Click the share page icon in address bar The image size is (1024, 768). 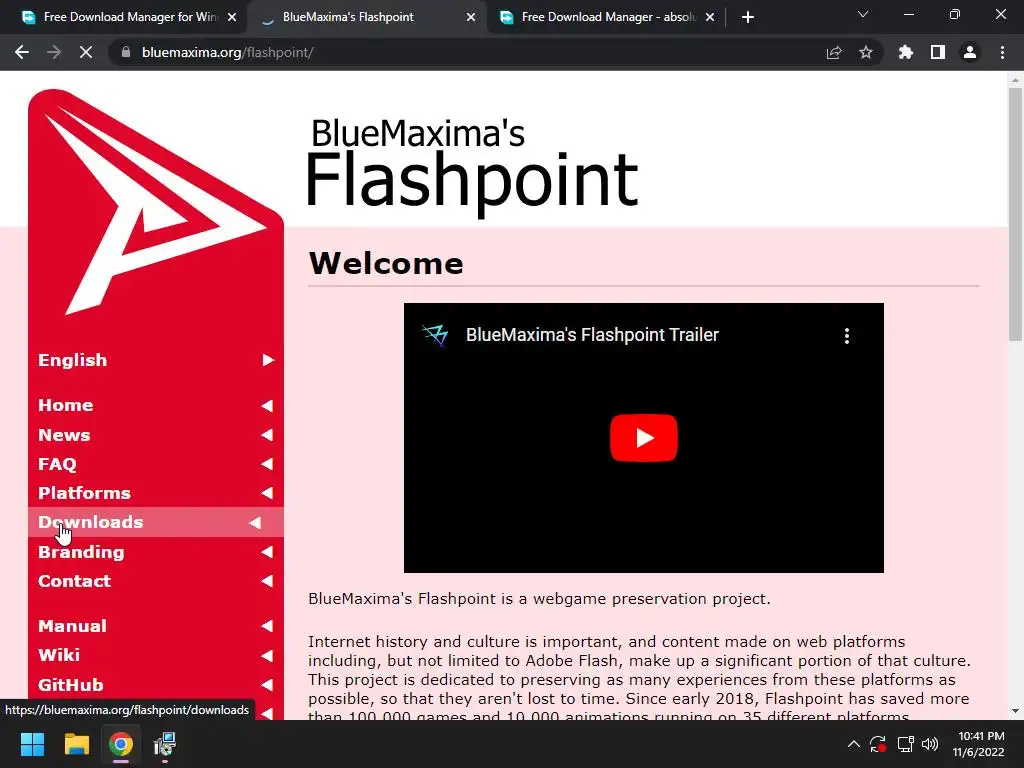pyautogui.click(x=834, y=52)
